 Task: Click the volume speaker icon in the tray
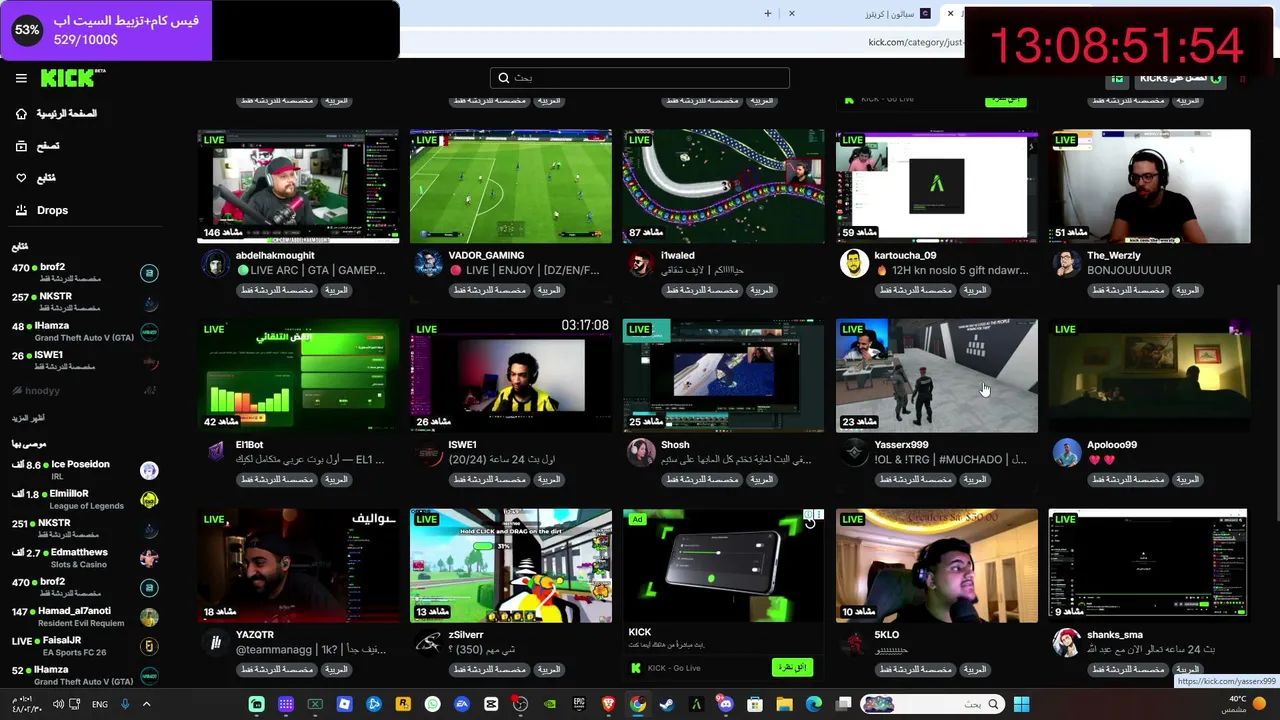click(58, 705)
